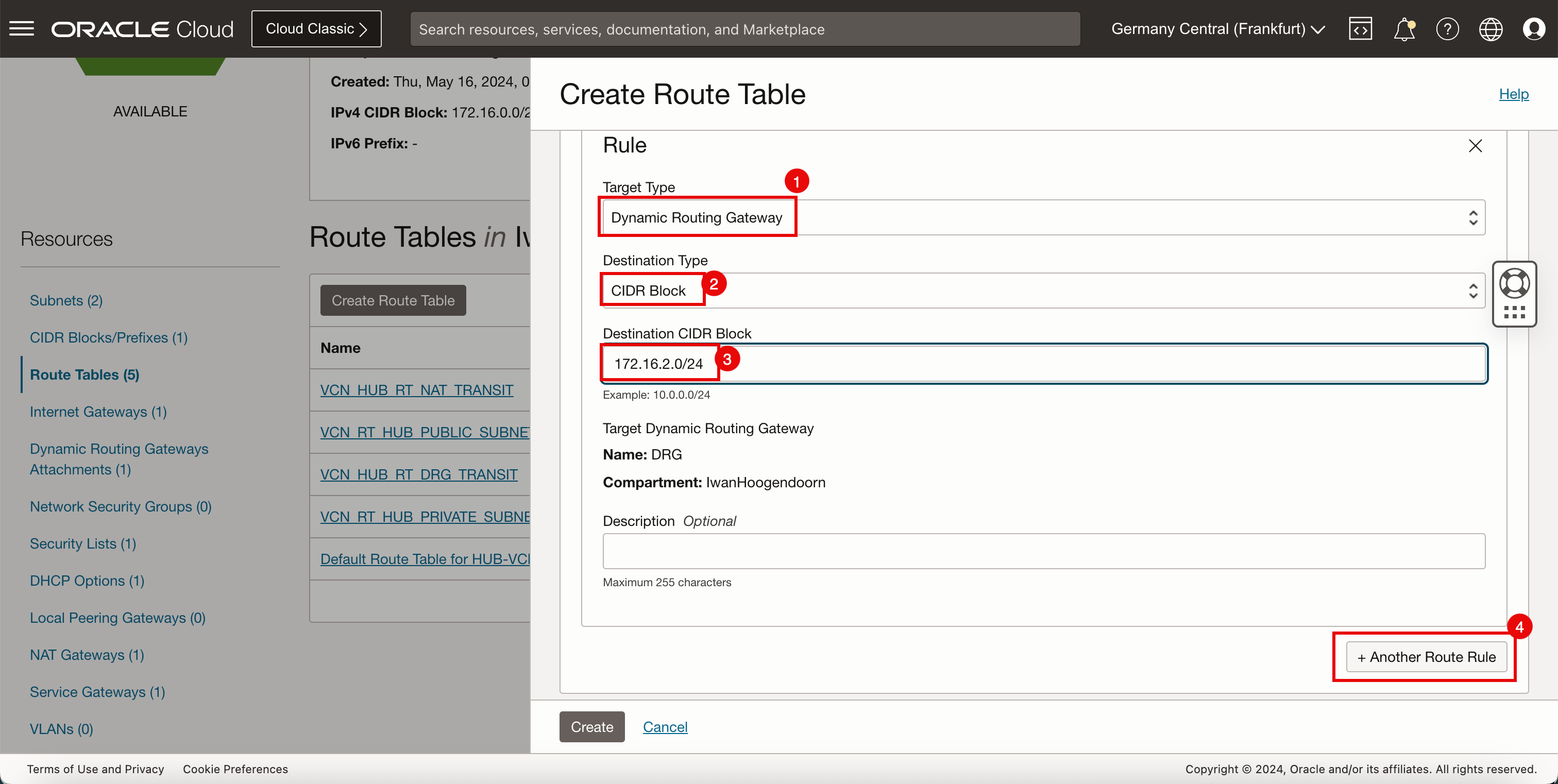Click the Create button to submit route table
Viewport: 1558px width, 784px height.
coord(592,727)
